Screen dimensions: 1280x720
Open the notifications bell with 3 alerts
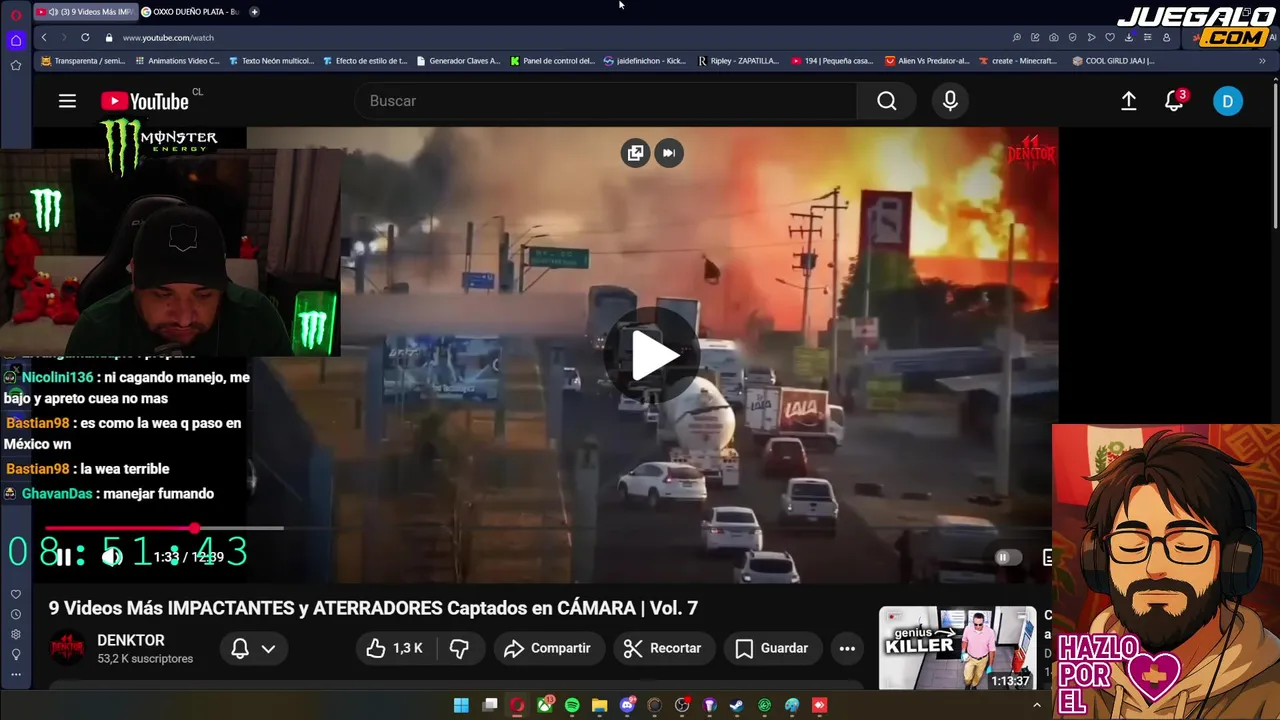point(1174,101)
